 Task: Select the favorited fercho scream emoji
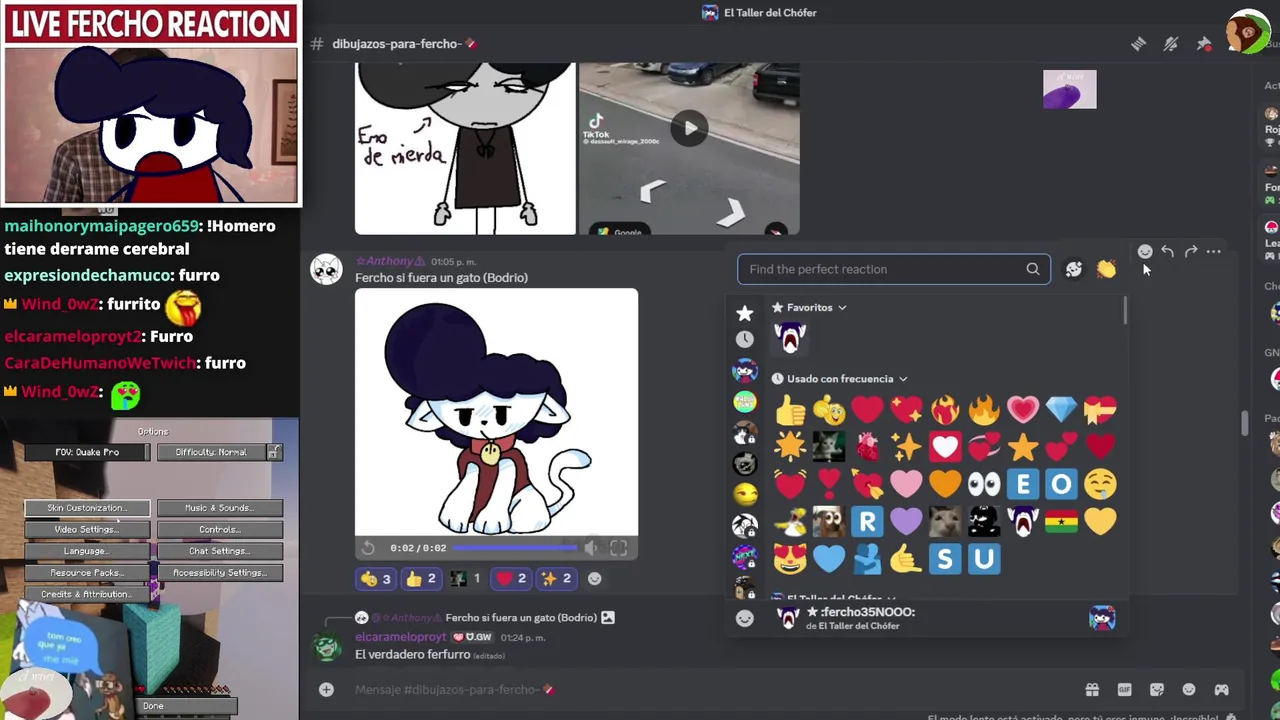click(790, 338)
